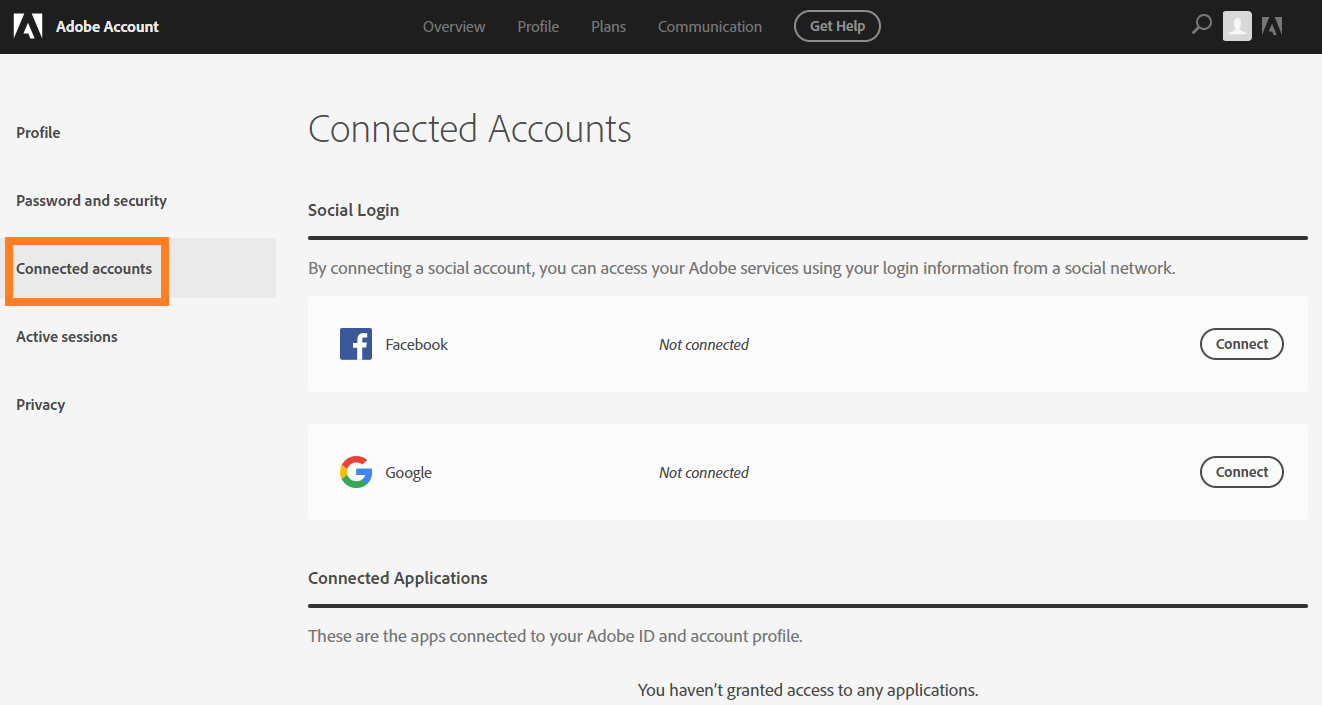Open Communication in top navigation

click(x=710, y=27)
